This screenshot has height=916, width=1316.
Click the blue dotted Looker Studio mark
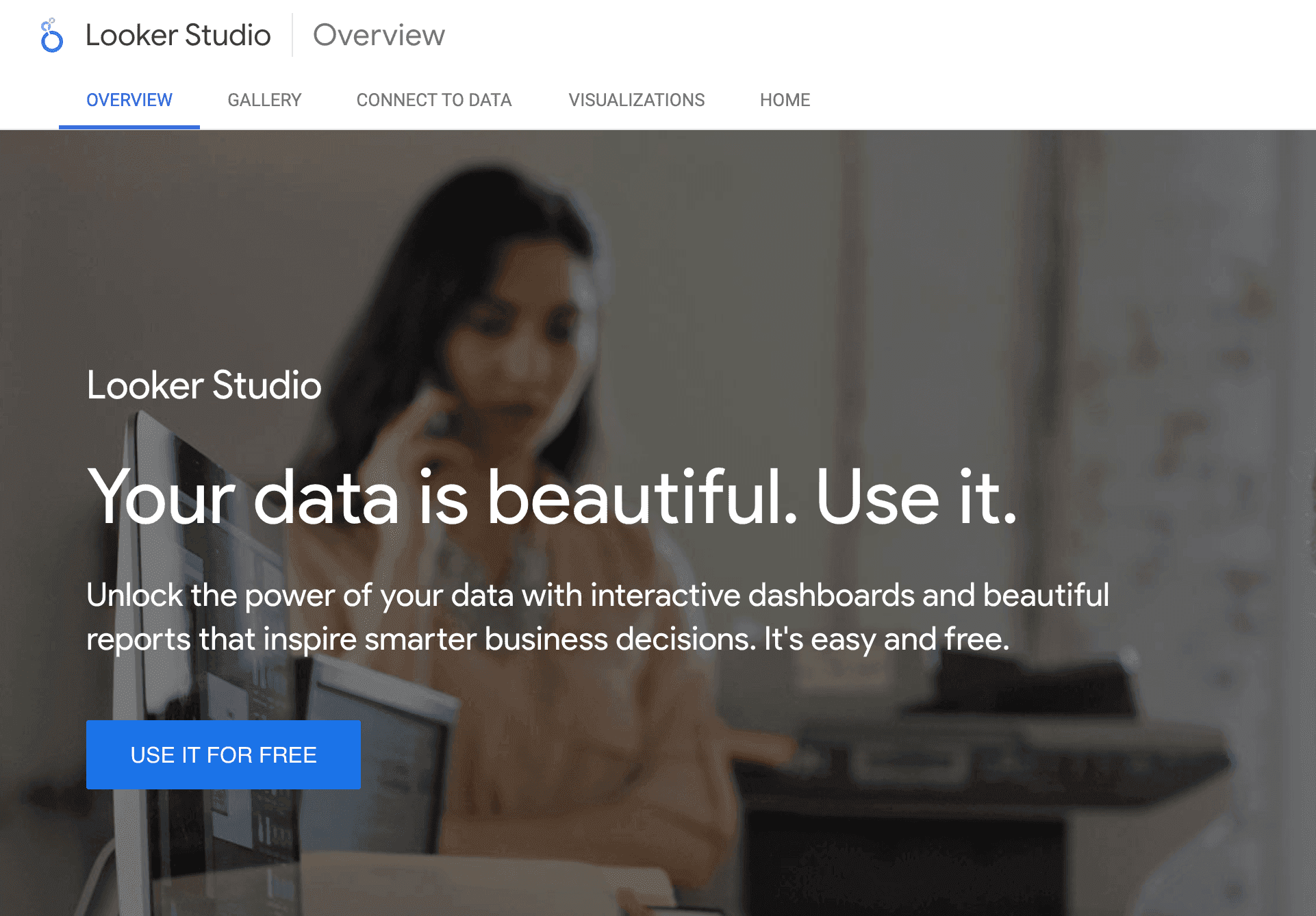click(51, 36)
